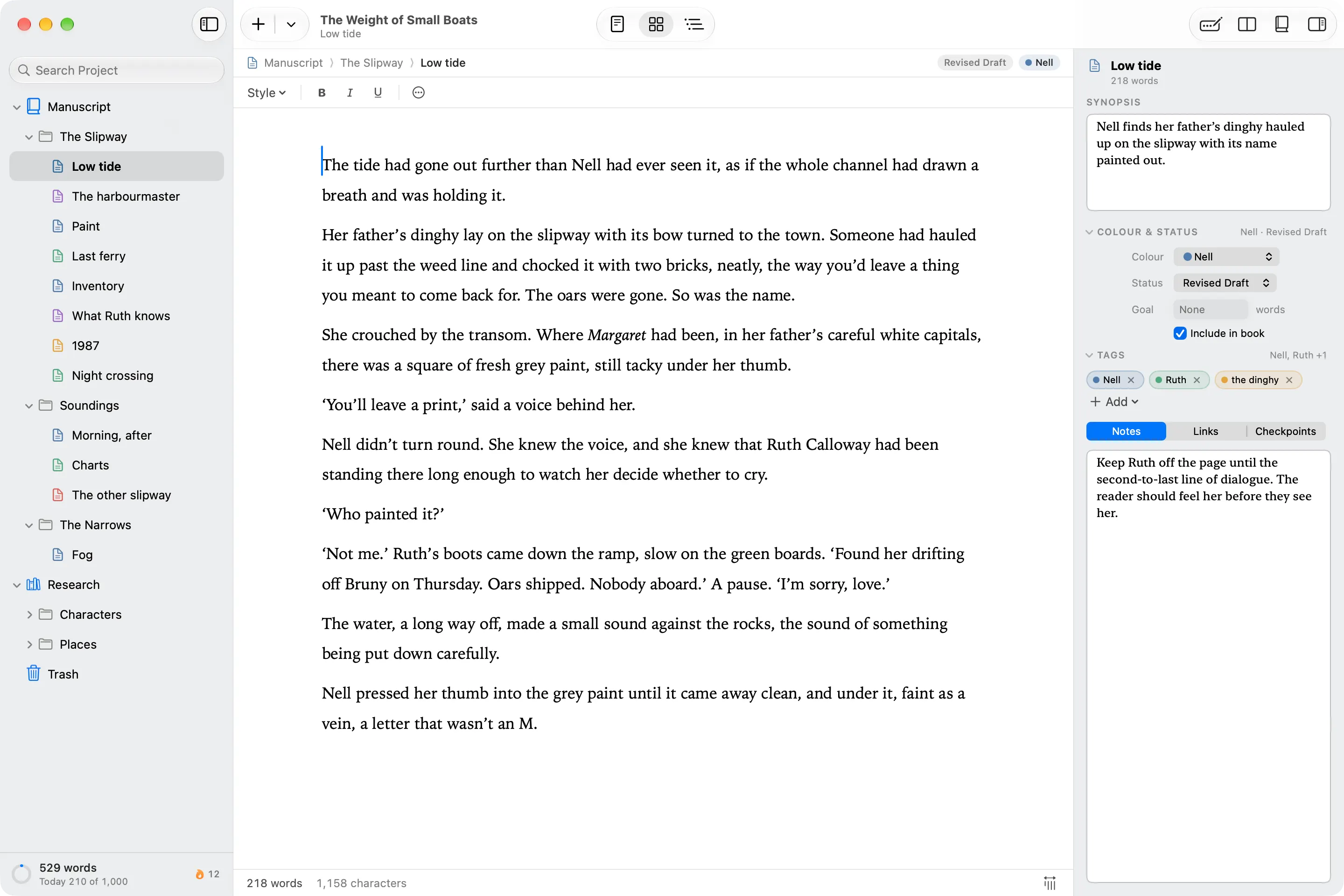Toggle the binder sidebar button
The image size is (1344, 896).
click(x=209, y=24)
